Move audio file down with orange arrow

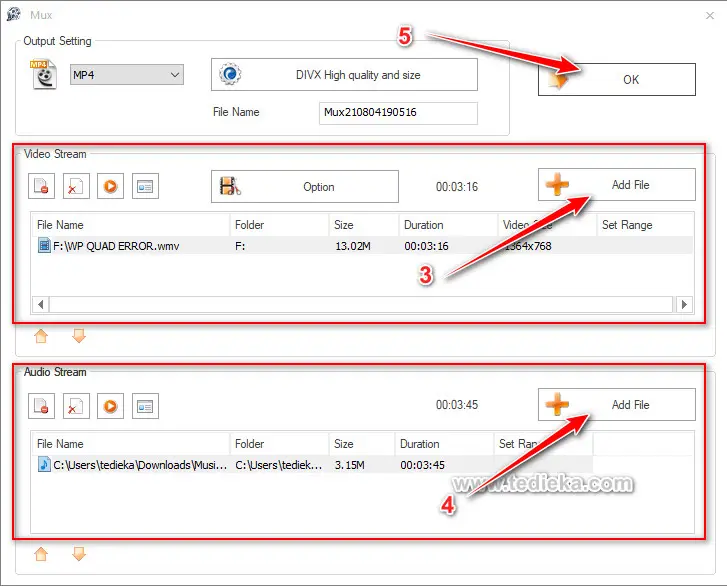[79, 554]
